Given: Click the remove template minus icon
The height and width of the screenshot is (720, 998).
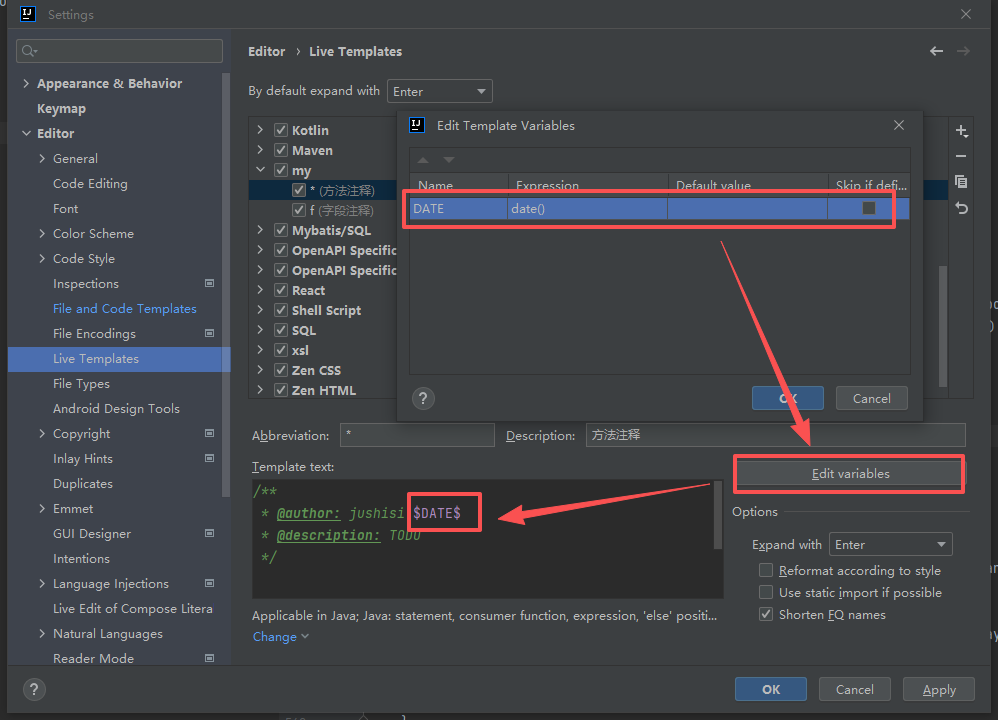Looking at the screenshot, I should coord(961,156).
